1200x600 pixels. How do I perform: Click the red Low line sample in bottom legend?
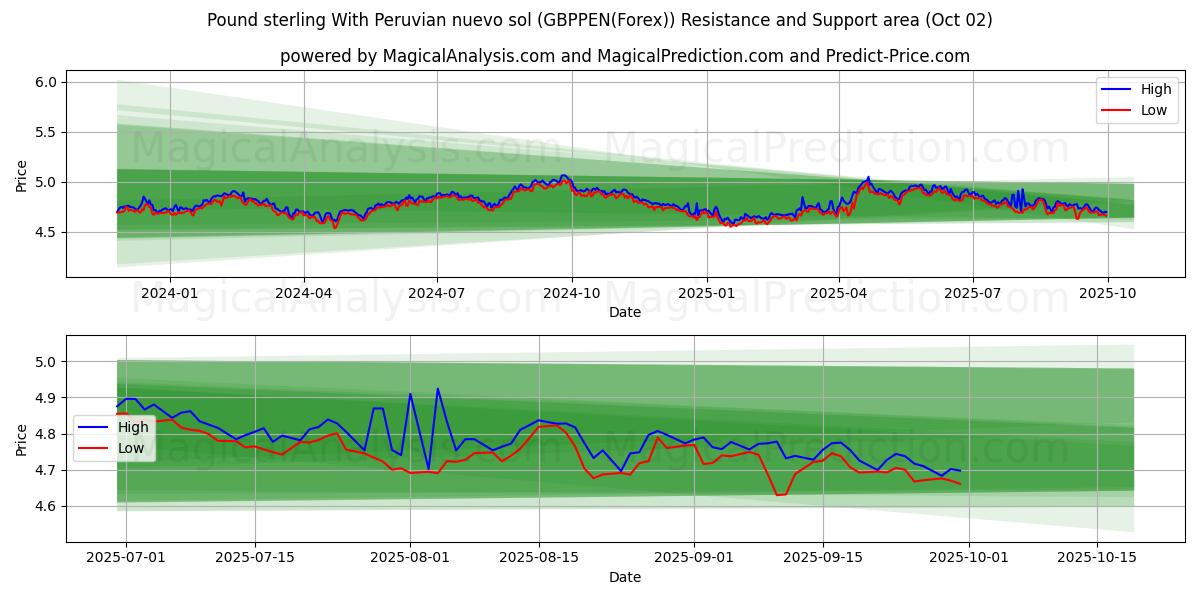coord(93,448)
